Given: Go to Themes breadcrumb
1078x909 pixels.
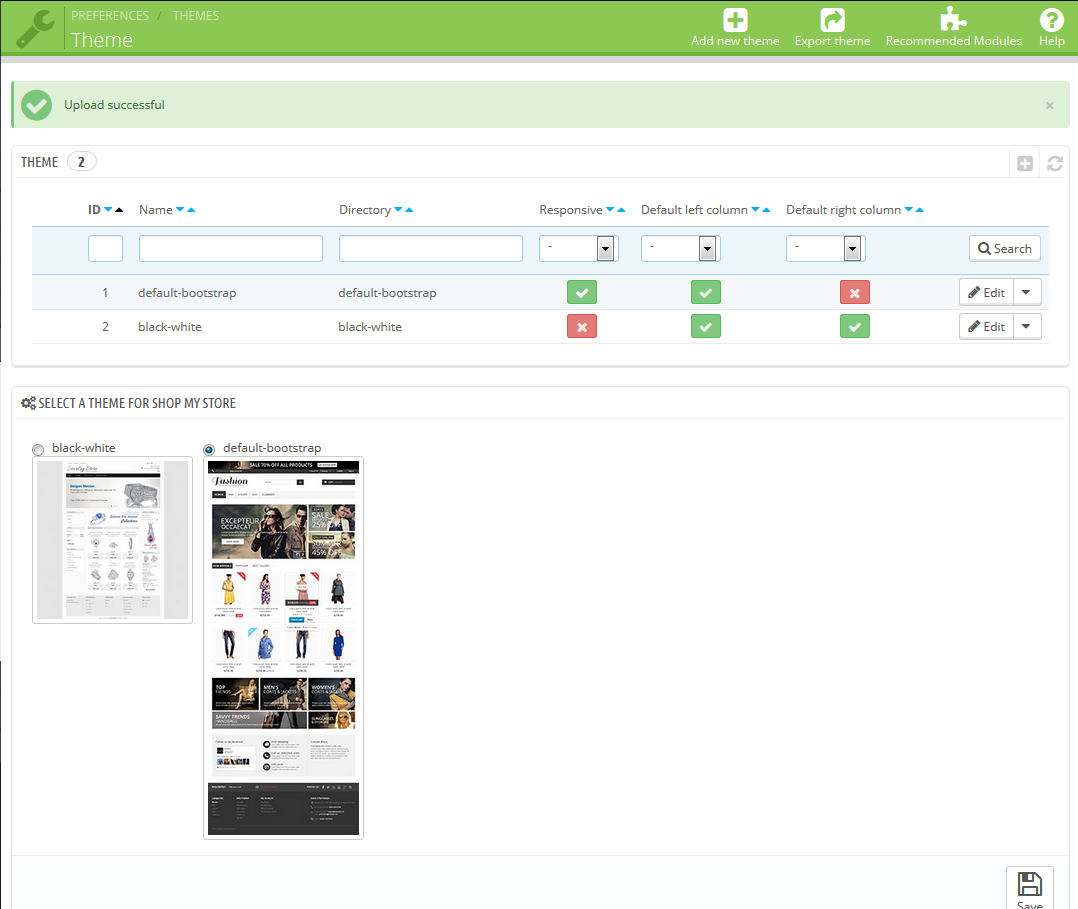Looking at the screenshot, I should [x=196, y=16].
